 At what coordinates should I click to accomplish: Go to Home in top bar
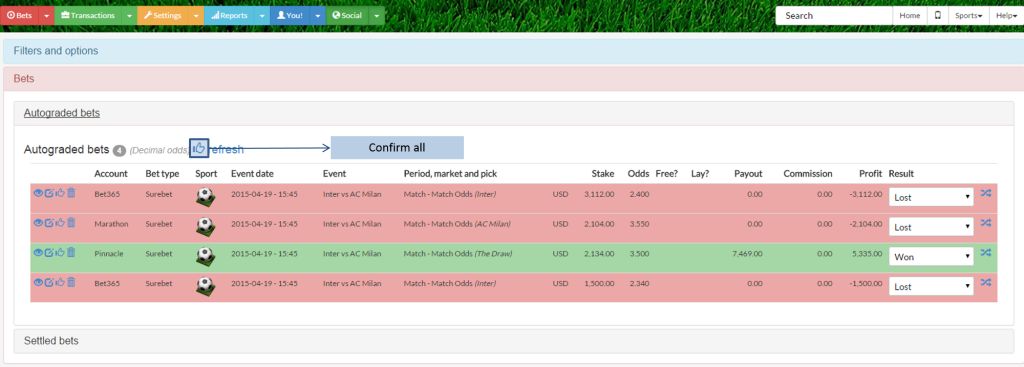pyautogui.click(x=910, y=16)
